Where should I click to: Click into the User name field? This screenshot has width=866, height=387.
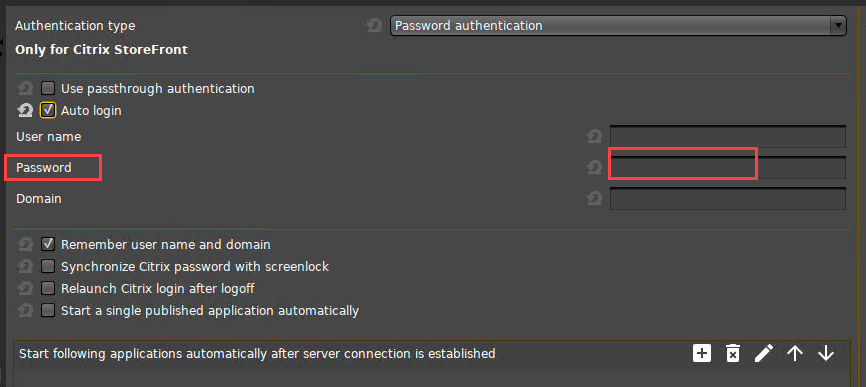pyautogui.click(x=727, y=136)
